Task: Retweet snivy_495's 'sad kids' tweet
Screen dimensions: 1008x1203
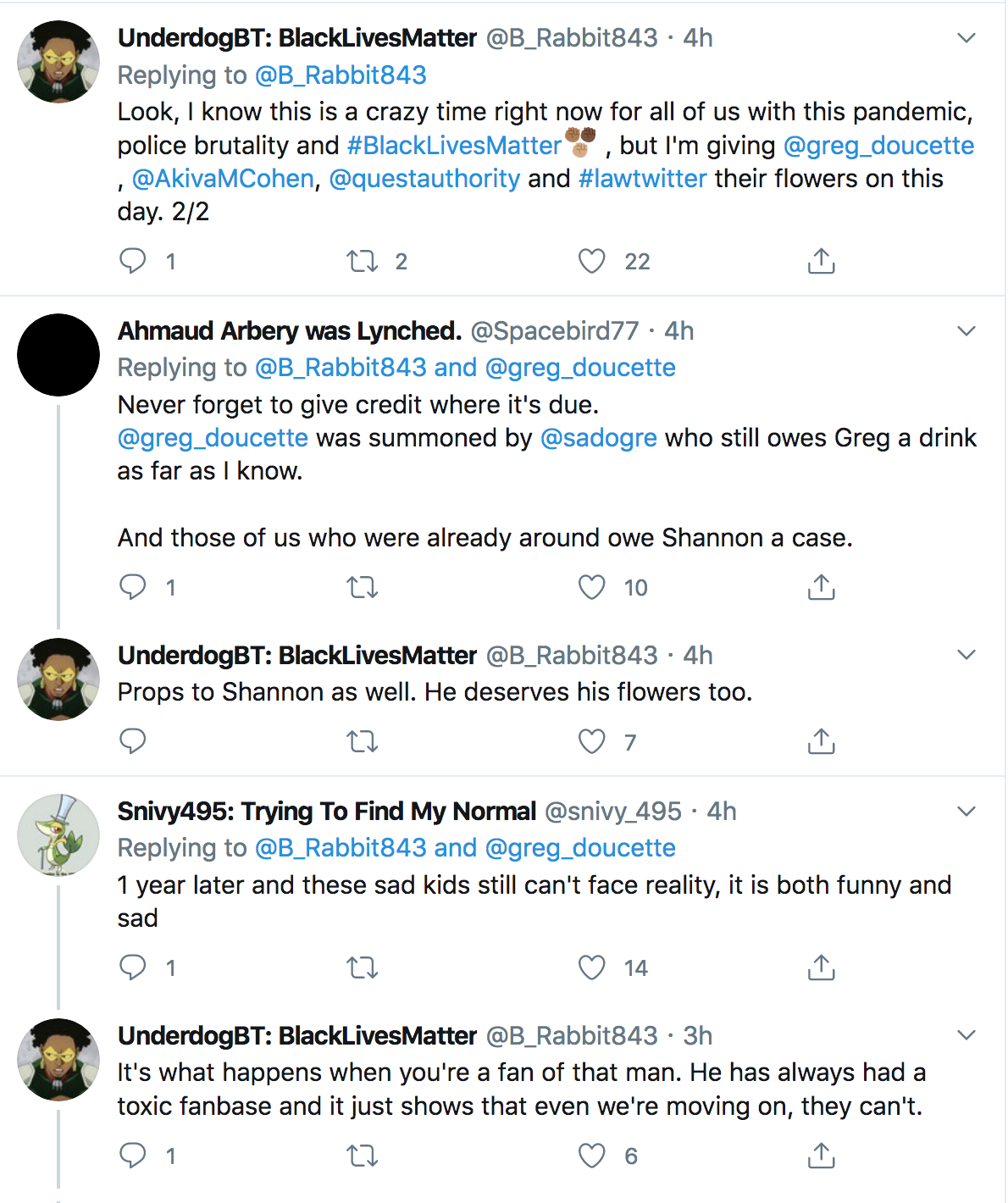Action: [x=363, y=967]
